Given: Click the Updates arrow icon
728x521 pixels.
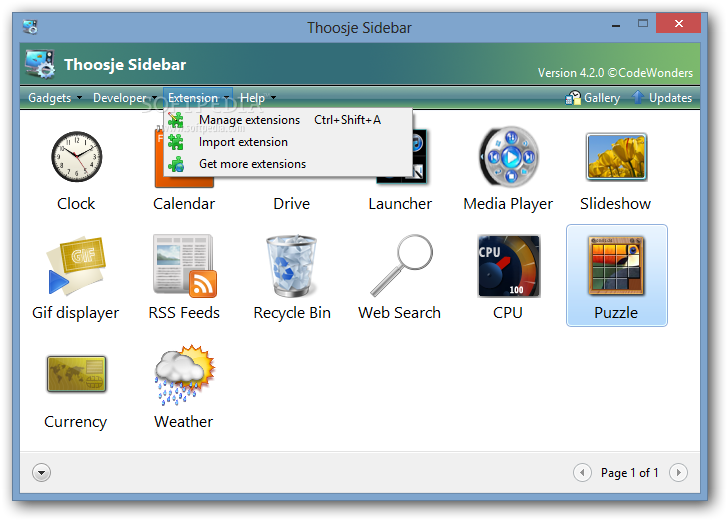Looking at the screenshot, I should tap(638, 98).
